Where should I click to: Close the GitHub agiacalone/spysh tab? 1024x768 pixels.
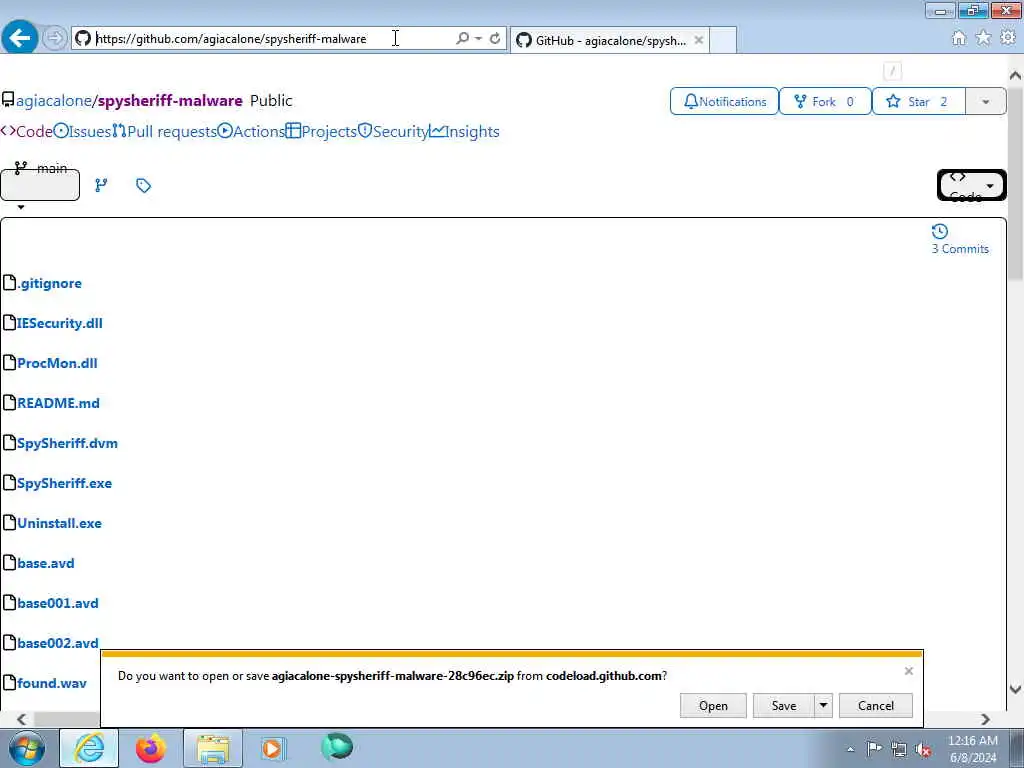click(x=699, y=40)
